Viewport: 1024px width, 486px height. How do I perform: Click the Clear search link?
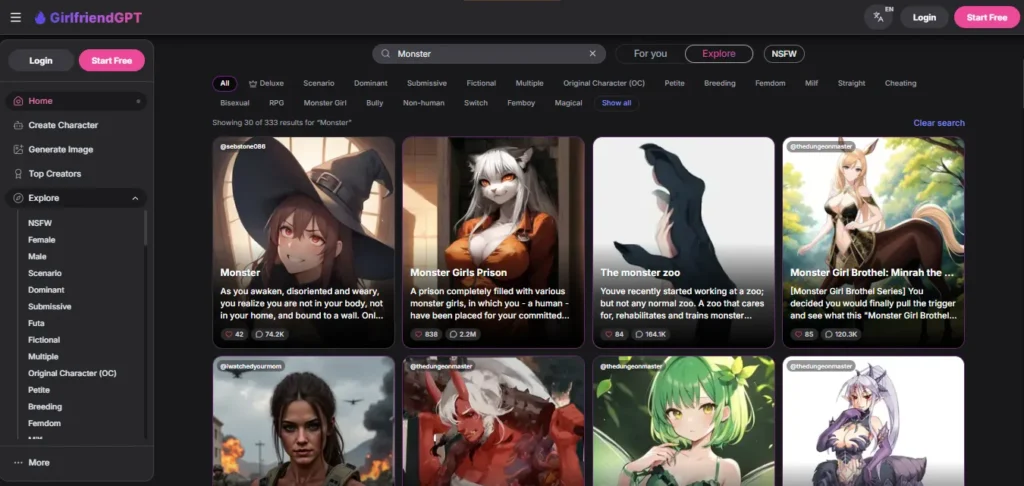click(939, 123)
